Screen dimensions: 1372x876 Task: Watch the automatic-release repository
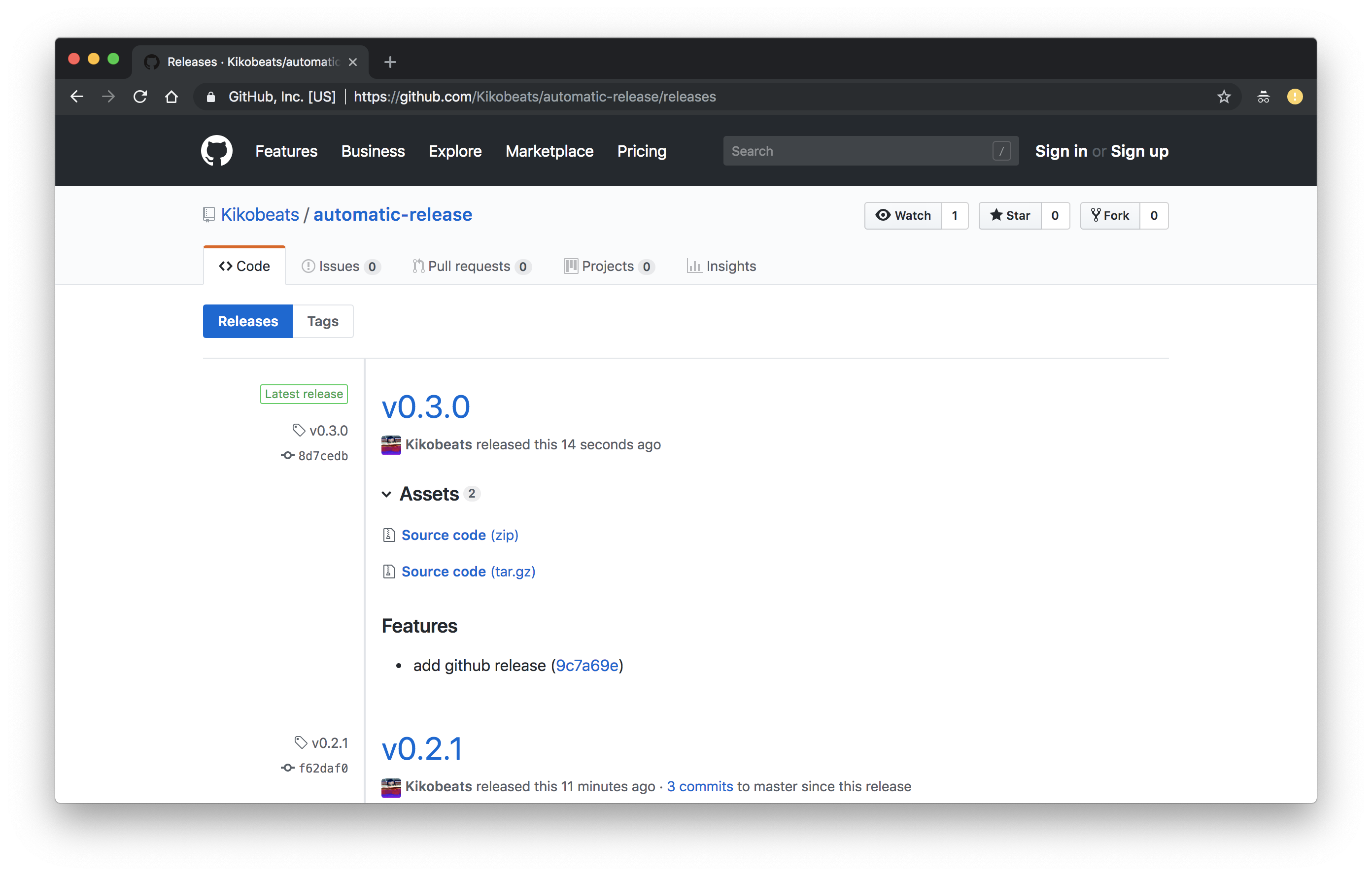pos(903,215)
